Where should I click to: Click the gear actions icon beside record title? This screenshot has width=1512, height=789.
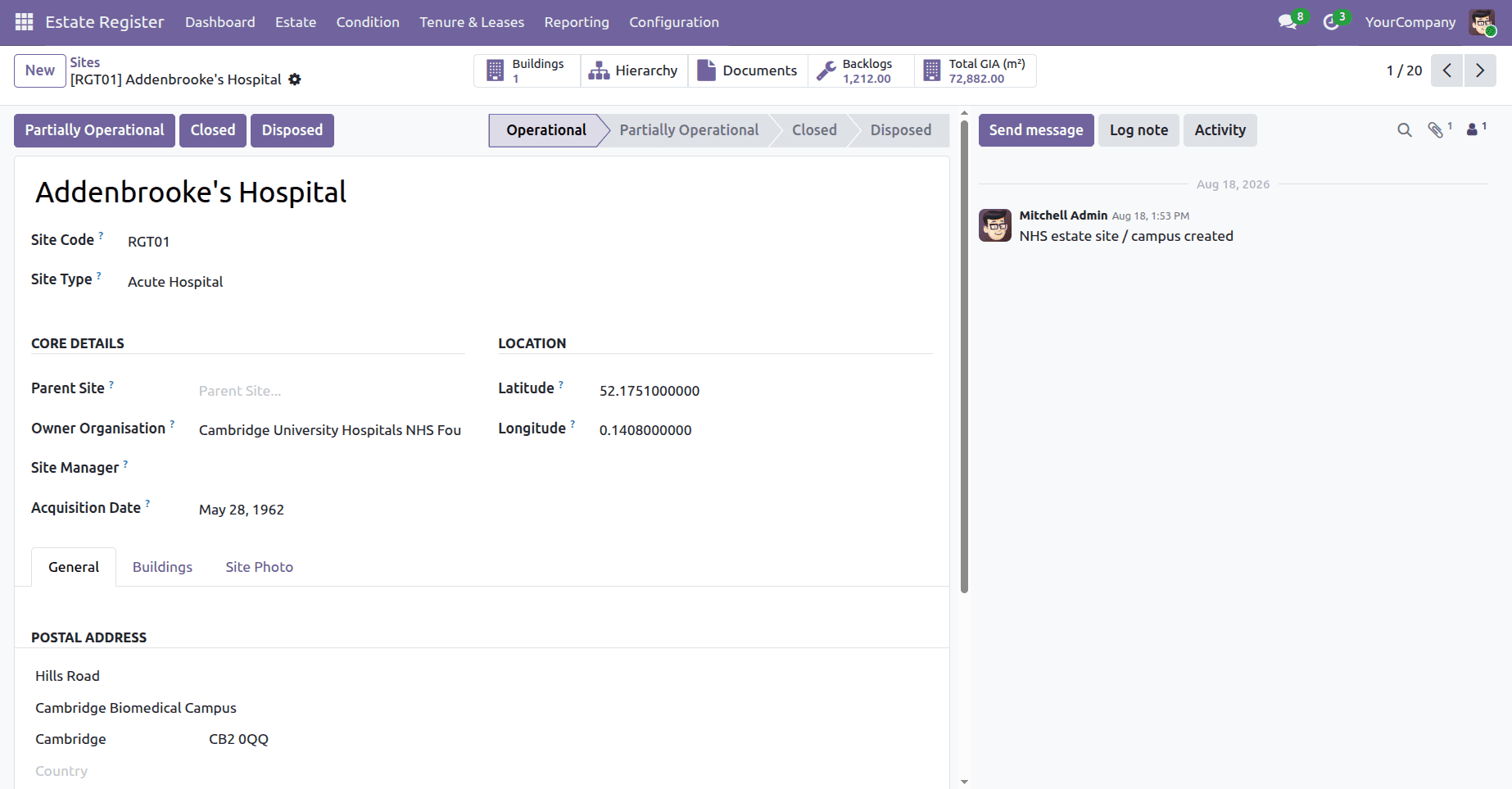pos(295,79)
